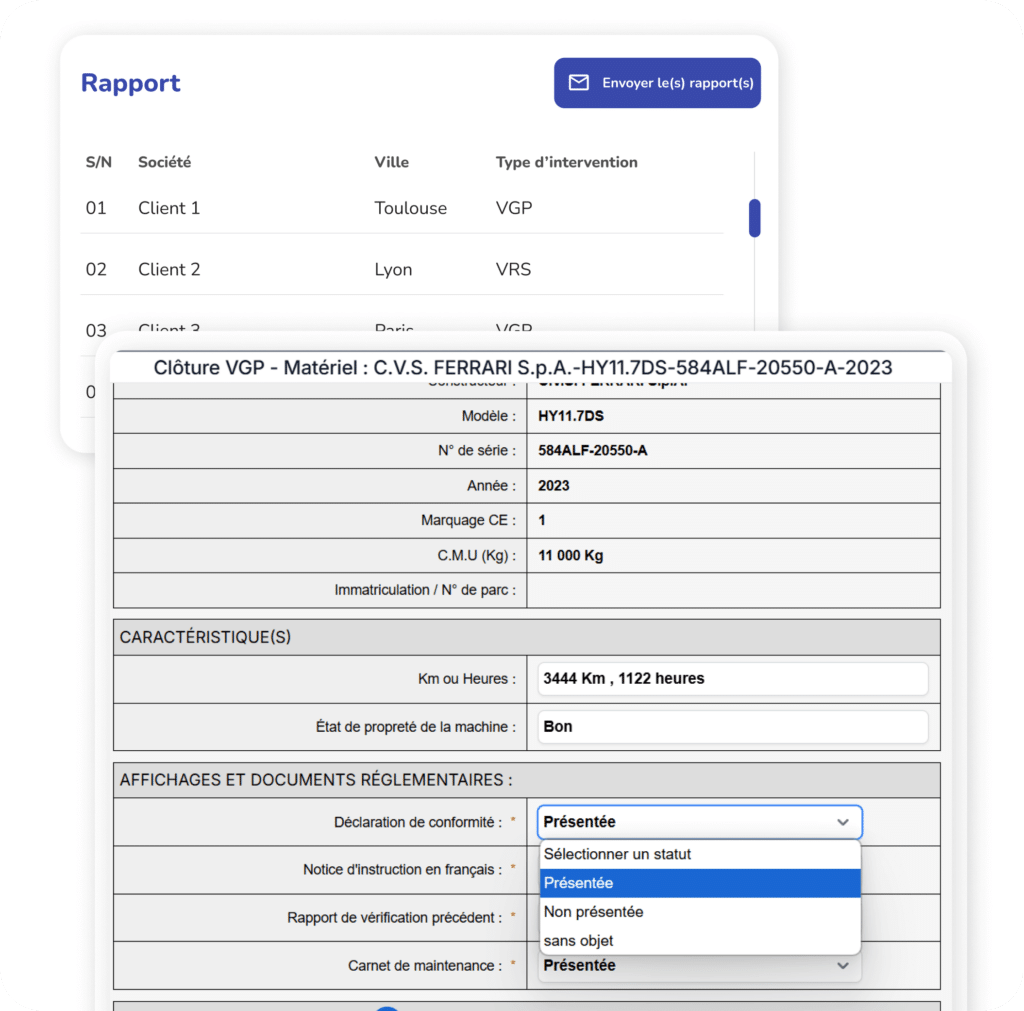Click the Toulouse city cell
This screenshot has height=1011, width=1024.
pos(411,208)
